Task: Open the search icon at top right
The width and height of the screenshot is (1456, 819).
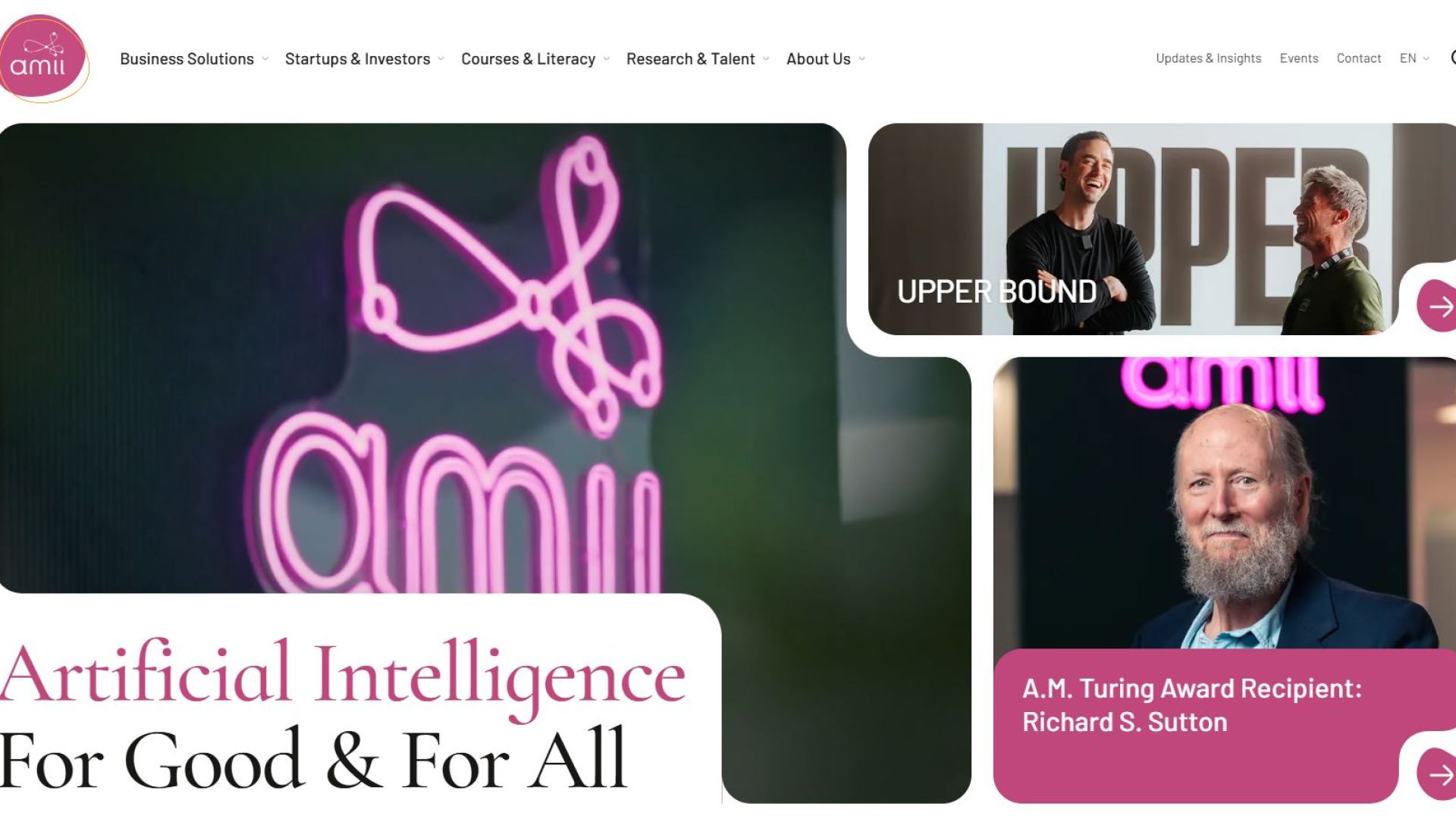Action: [1451, 58]
